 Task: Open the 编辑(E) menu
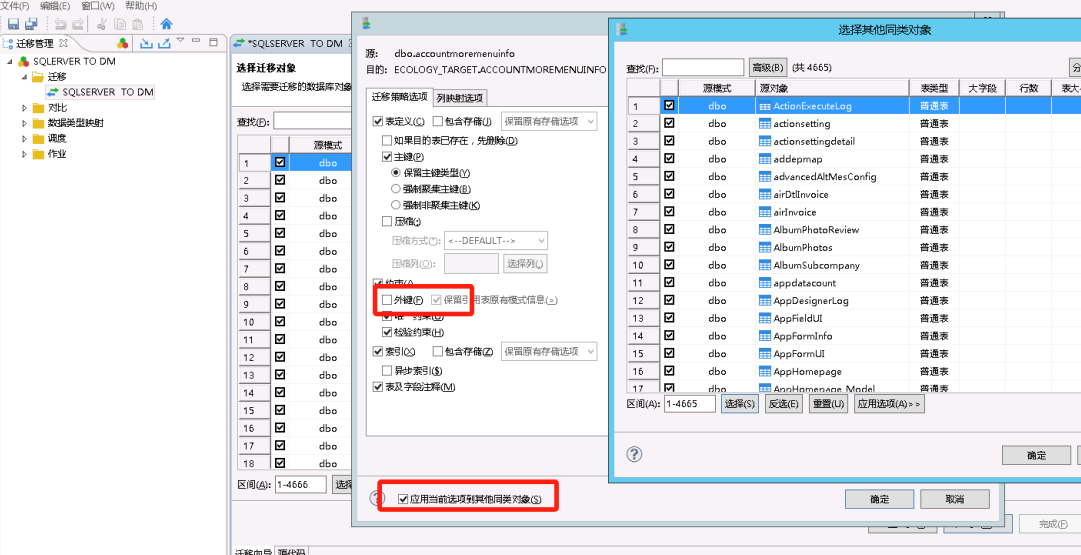tap(55, 6)
